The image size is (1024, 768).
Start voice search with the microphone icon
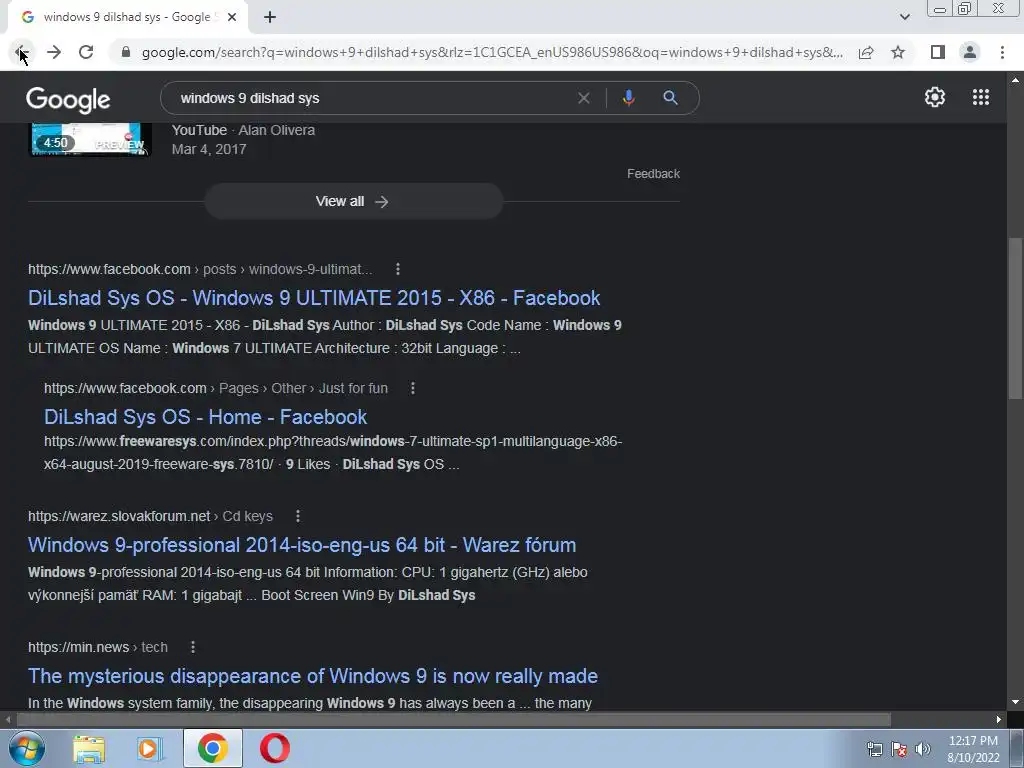628,98
